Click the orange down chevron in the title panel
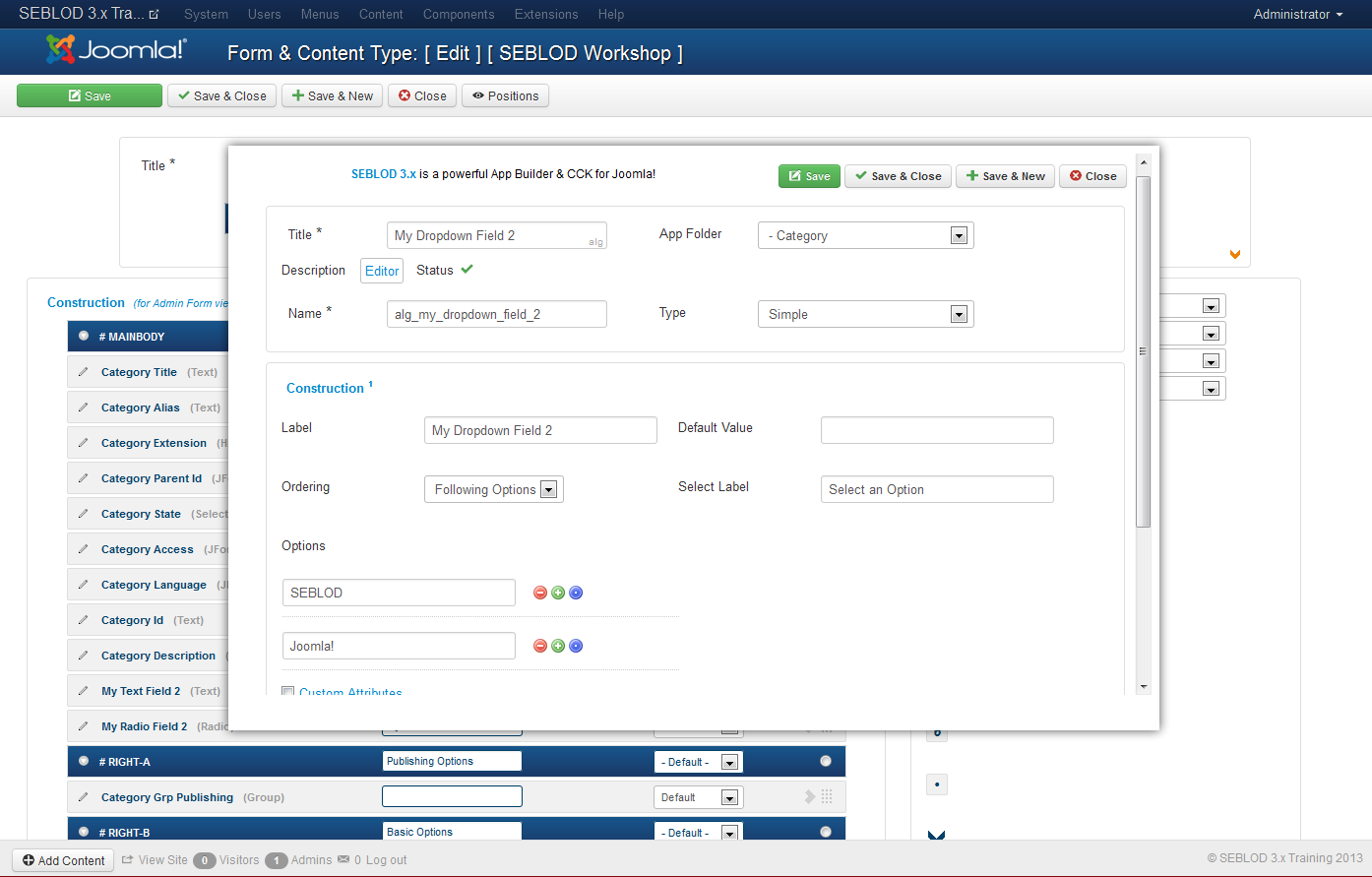This screenshot has height=877, width=1372. click(1235, 255)
